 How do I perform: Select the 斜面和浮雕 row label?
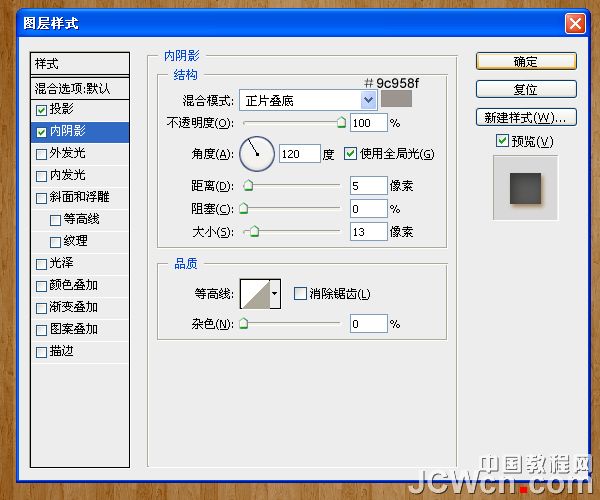80,197
